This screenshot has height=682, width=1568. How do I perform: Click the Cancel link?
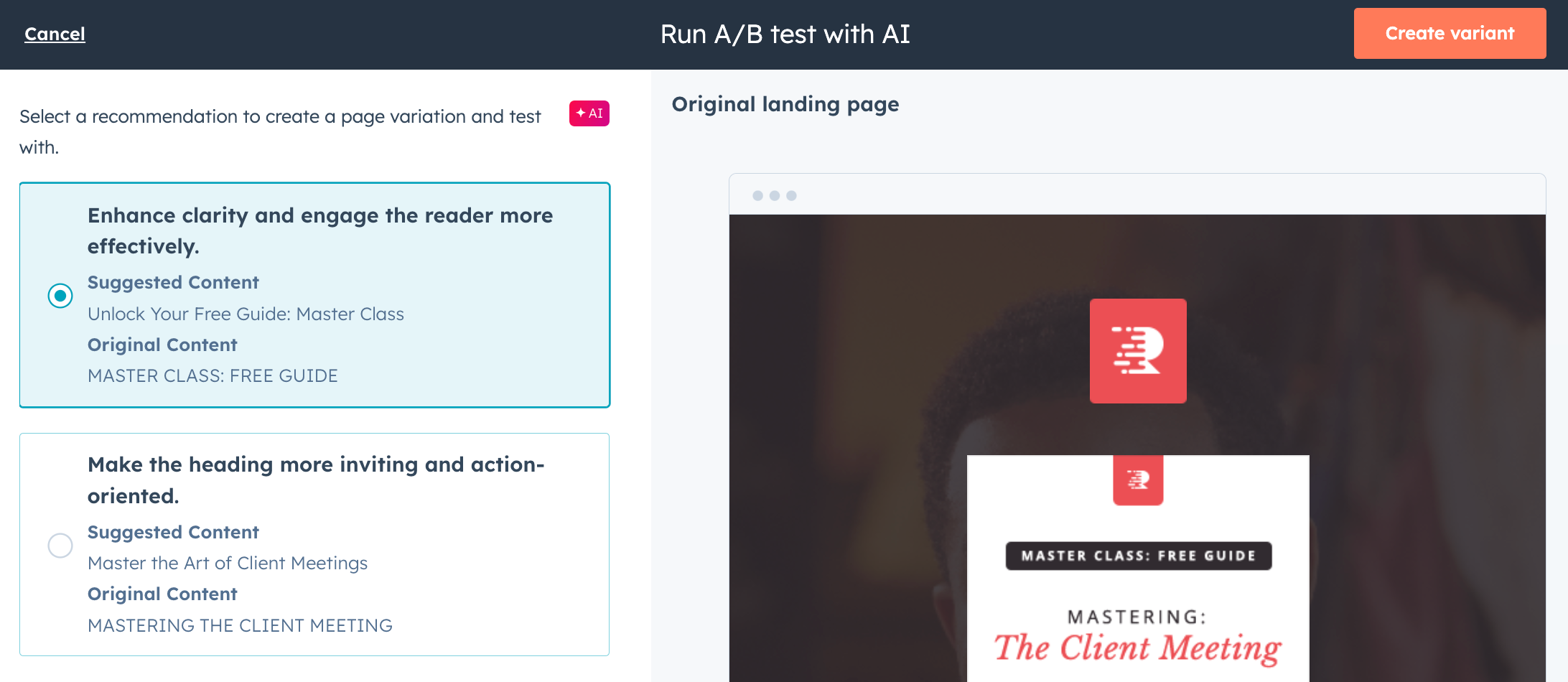pyautogui.click(x=55, y=34)
